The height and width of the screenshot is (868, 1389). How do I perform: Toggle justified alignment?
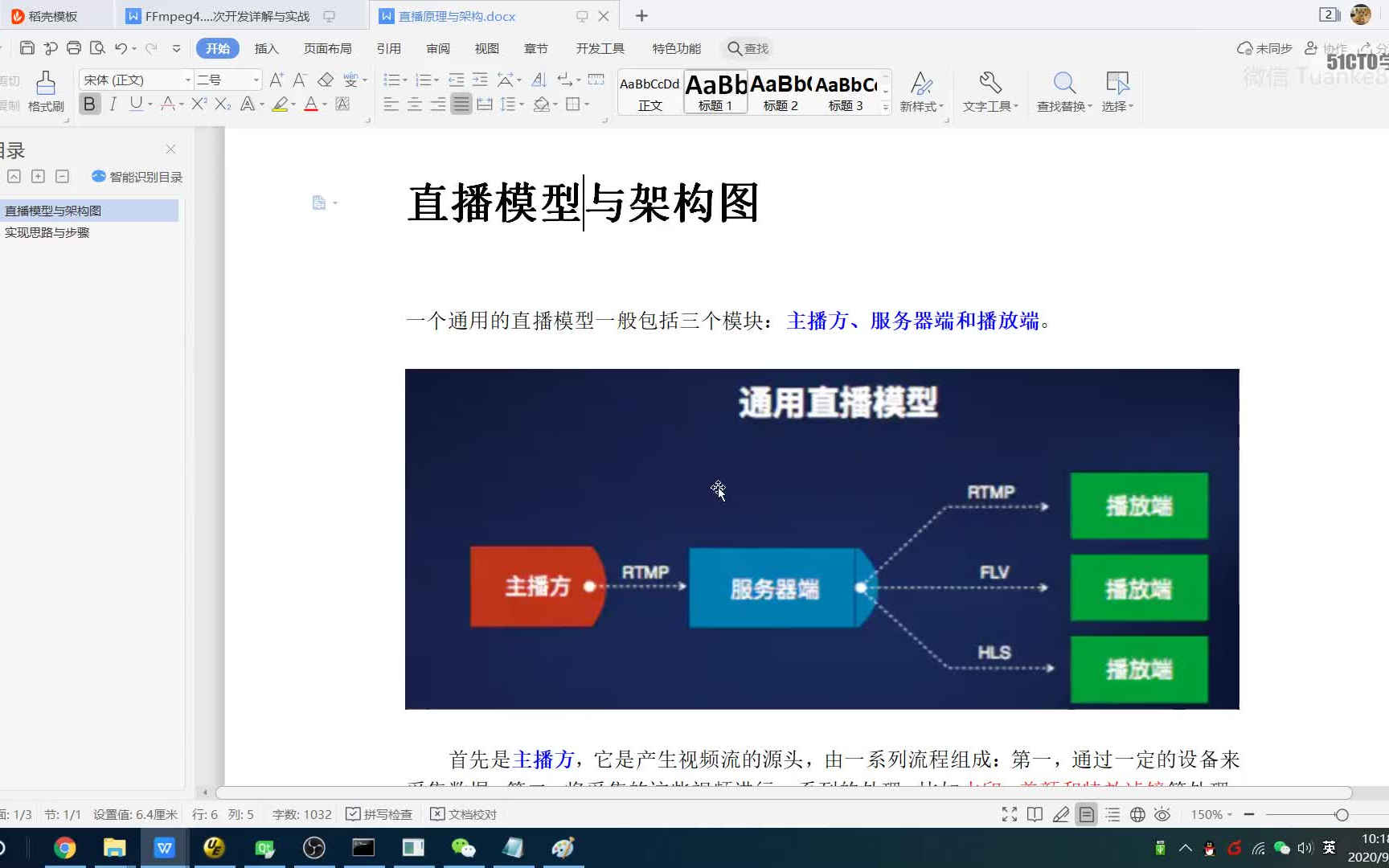(x=461, y=104)
